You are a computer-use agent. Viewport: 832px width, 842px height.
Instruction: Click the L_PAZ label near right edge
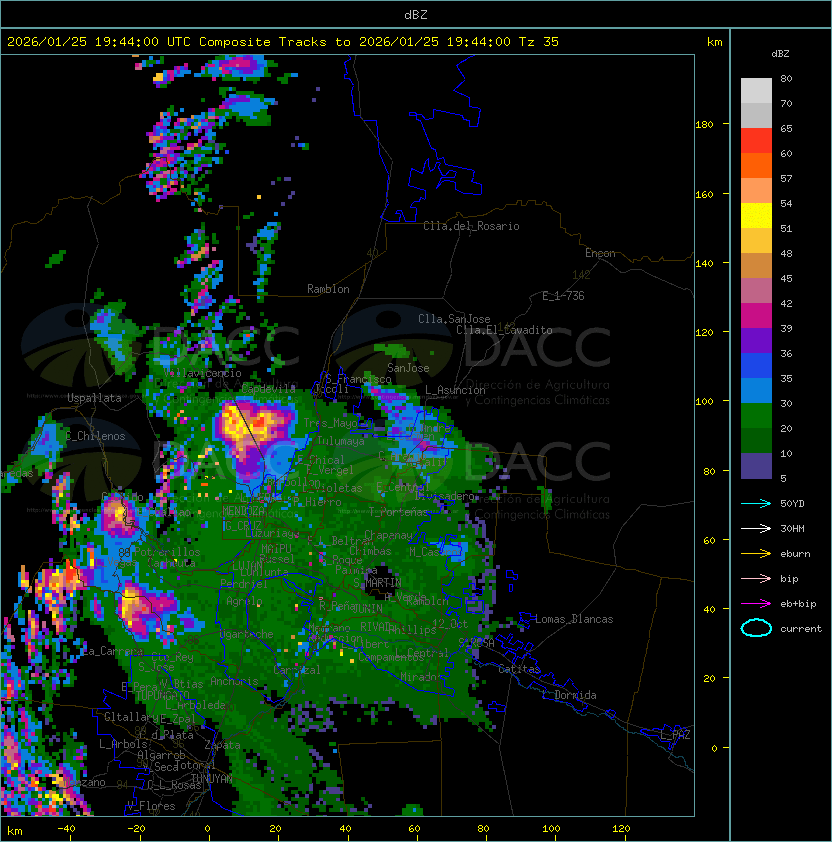click(675, 735)
